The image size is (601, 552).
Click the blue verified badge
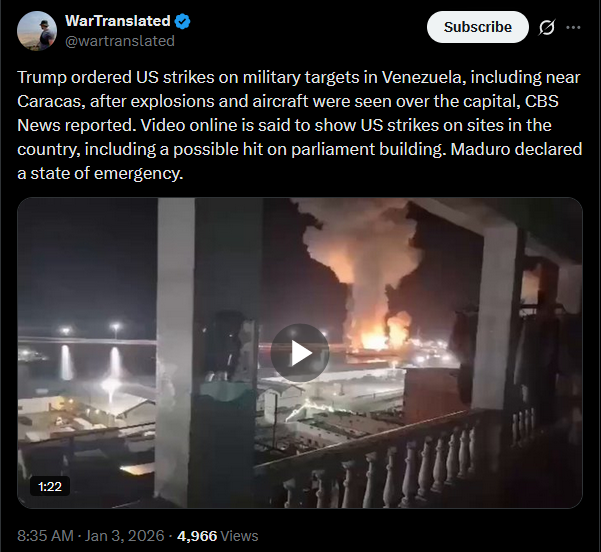[182, 21]
